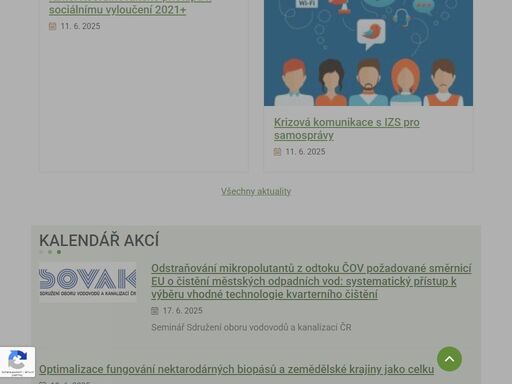Screen dimensions: 512x384
Task: Click text Seminář Sdružení oboru vodovodů a kanalizací ČR
Action: coord(251,327)
